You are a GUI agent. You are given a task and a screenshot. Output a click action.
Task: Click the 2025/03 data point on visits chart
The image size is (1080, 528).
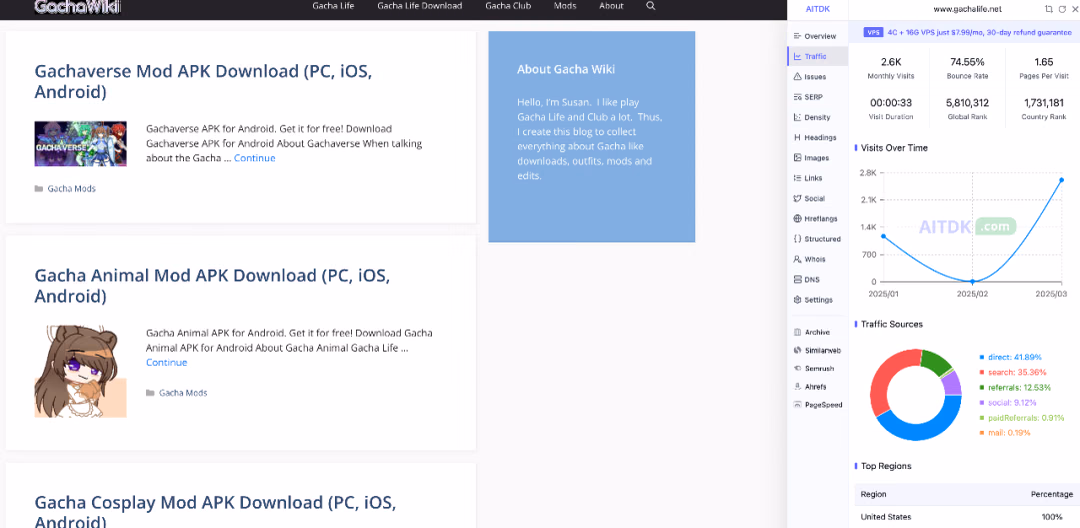1061,180
